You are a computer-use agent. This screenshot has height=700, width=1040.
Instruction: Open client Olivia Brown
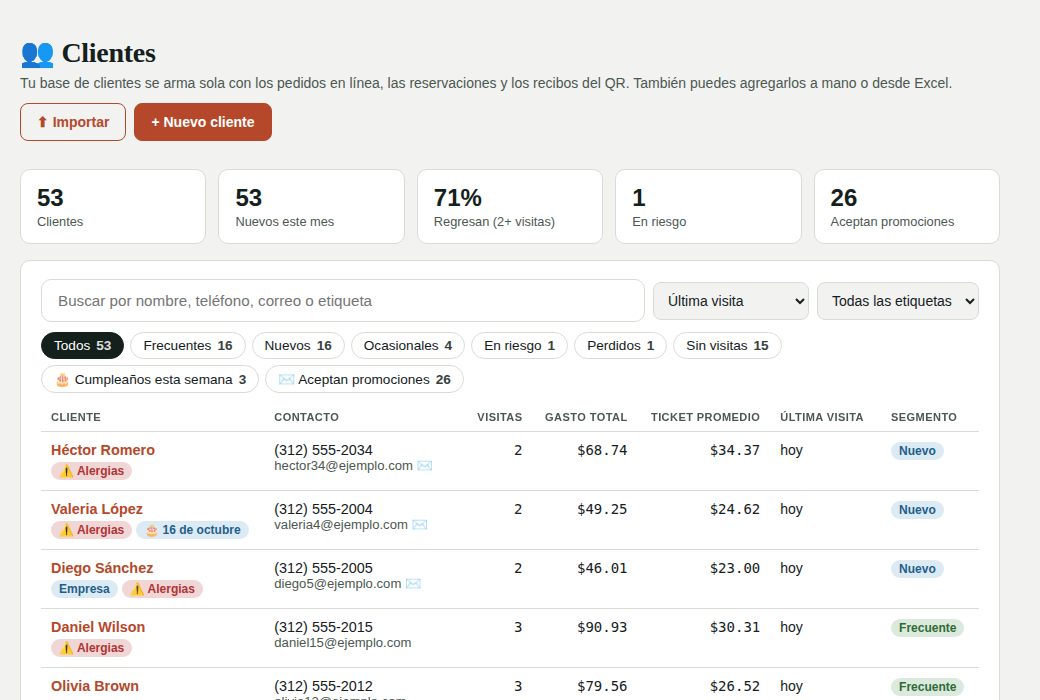(95, 686)
